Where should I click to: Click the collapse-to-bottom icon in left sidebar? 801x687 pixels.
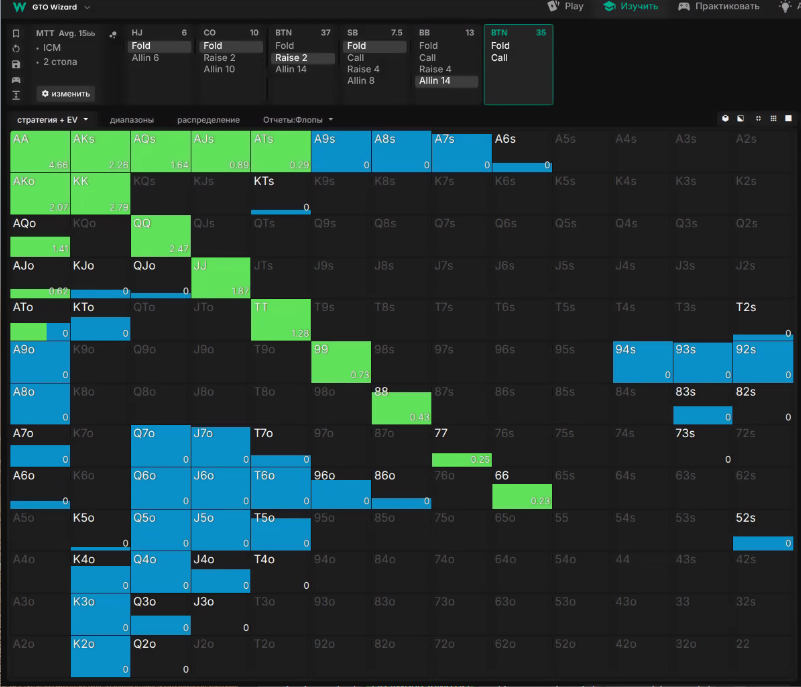[x=16, y=95]
